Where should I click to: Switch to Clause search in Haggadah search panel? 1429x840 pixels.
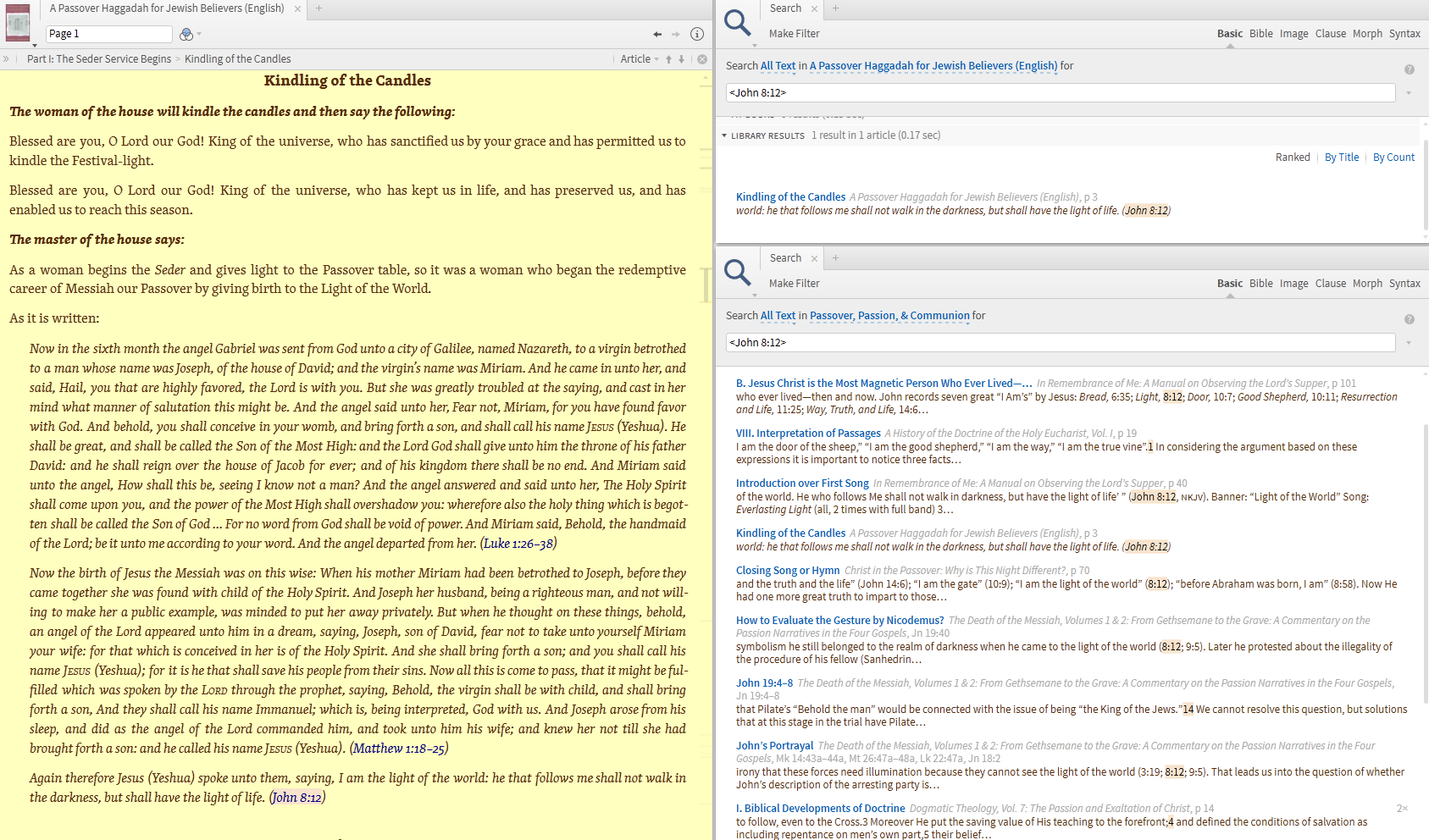click(1330, 34)
